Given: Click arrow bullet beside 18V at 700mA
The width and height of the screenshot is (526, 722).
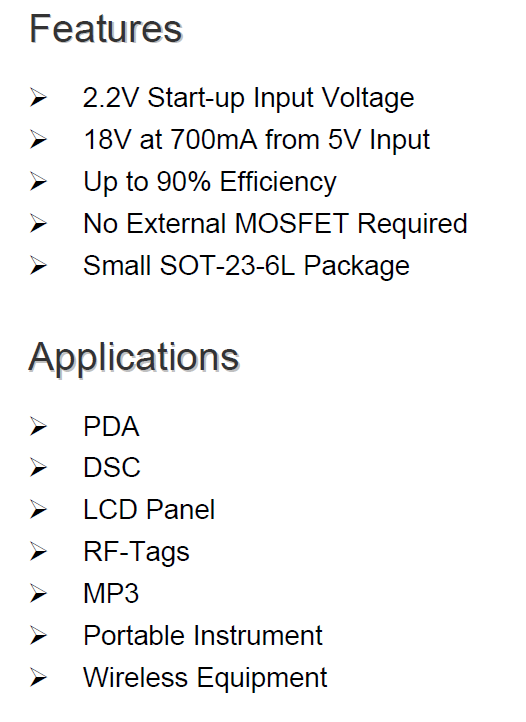Looking at the screenshot, I should tap(38, 140).
